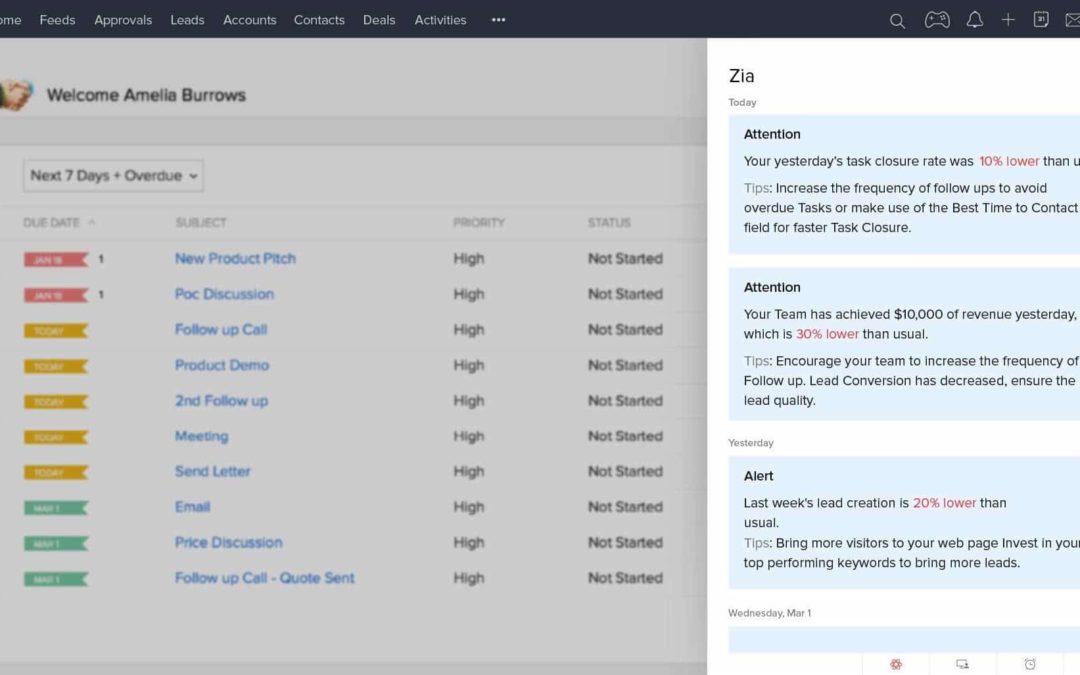Click the screen presenter icon in bottom bar
The image size is (1080, 675).
point(962,664)
